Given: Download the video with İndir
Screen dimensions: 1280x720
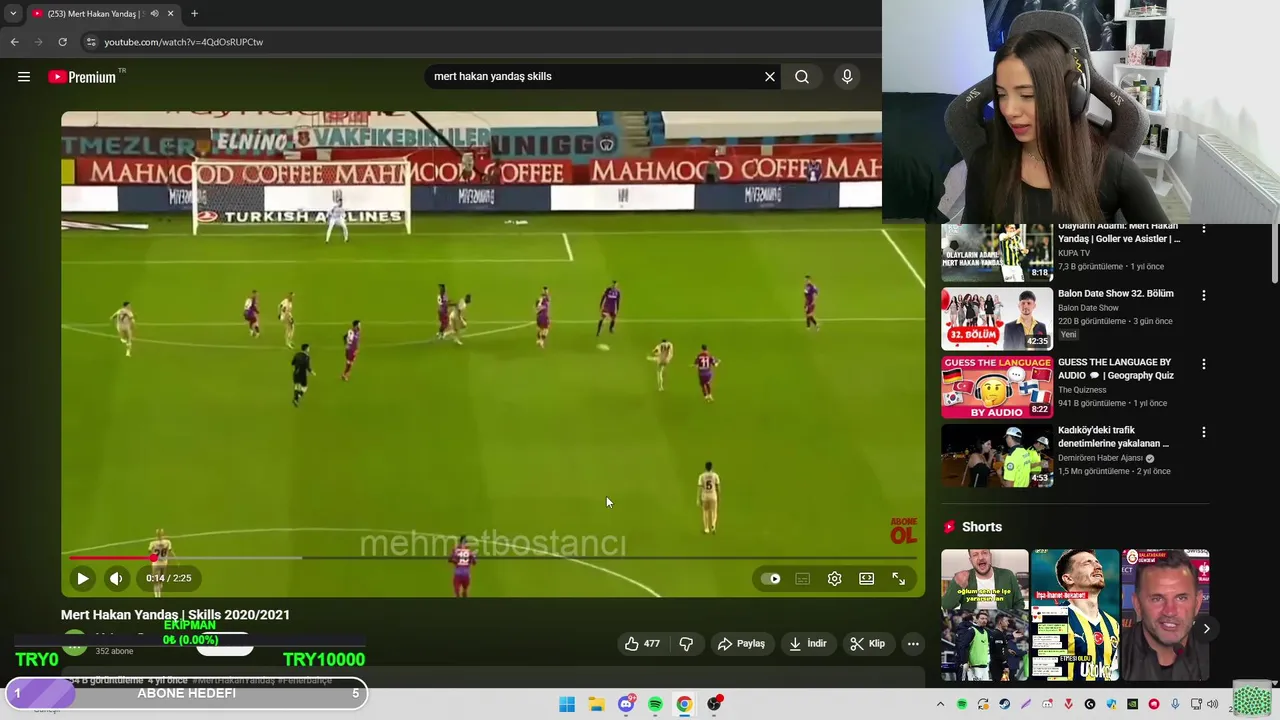Looking at the screenshot, I should pyautogui.click(x=807, y=644).
